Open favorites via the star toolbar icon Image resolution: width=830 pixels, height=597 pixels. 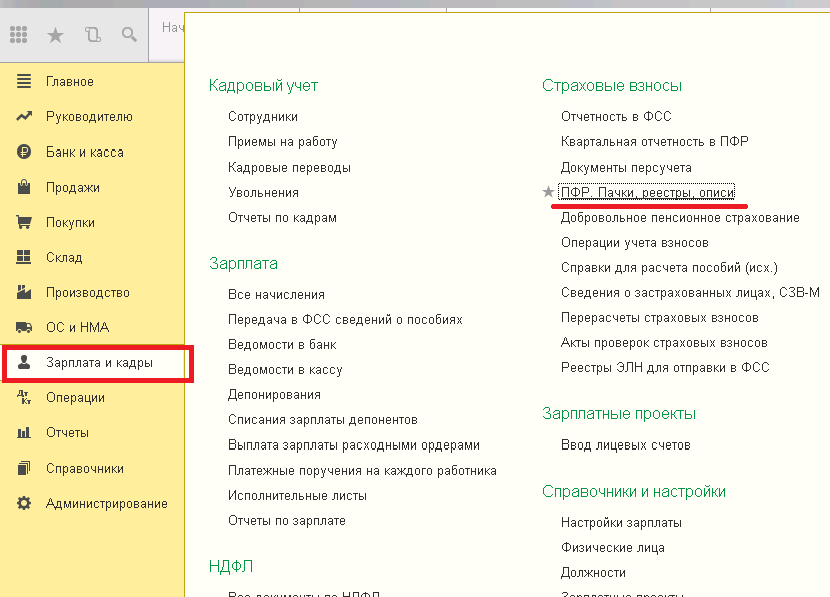tap(55, 34)
